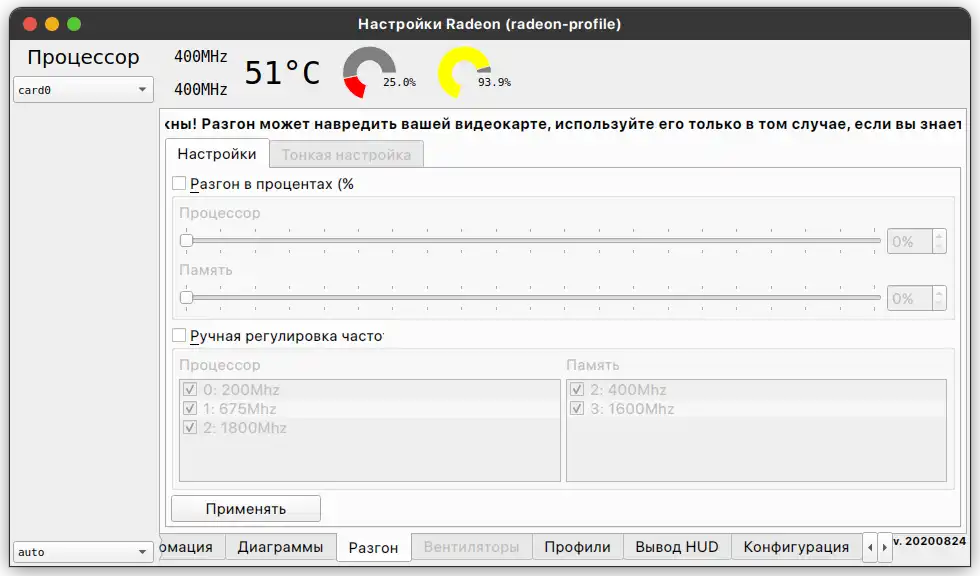Click the Память label above frequency list
Screen dimensions: 980x576
592,365
